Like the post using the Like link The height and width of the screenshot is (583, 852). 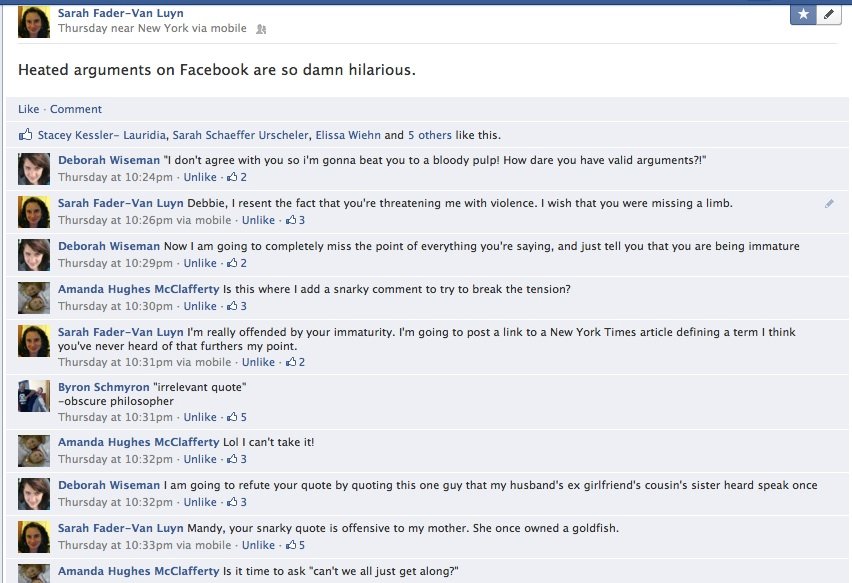pos(29,109)
